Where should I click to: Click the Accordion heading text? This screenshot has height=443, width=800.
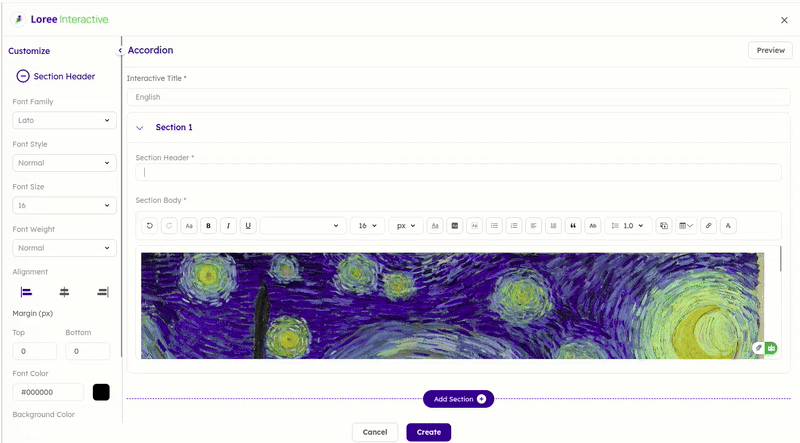click(151, 50)
